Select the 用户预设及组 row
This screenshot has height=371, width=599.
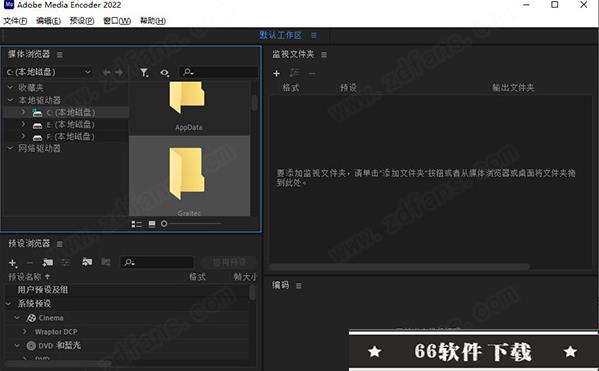point(127,290)
